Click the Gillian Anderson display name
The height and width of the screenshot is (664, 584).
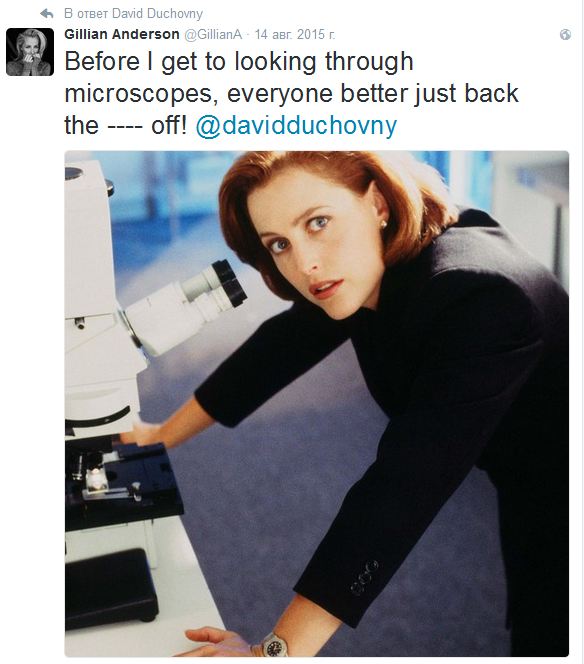122,34
